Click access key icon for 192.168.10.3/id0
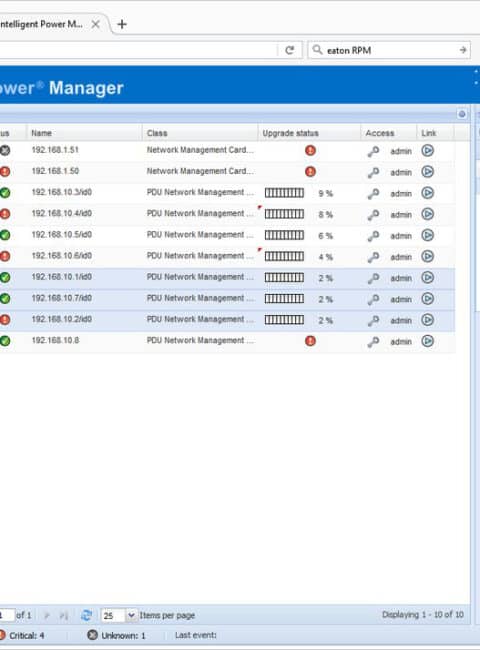Screen dimensions: 480x650 tap(373, 194)
